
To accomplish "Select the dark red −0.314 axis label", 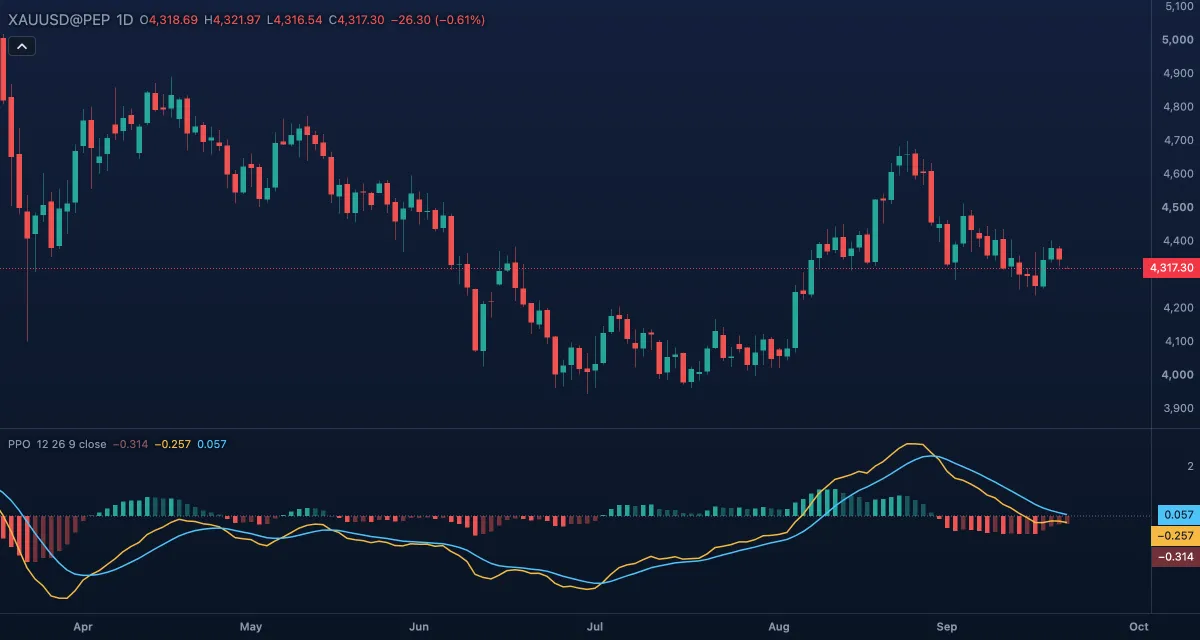I will coord(1176,557).
